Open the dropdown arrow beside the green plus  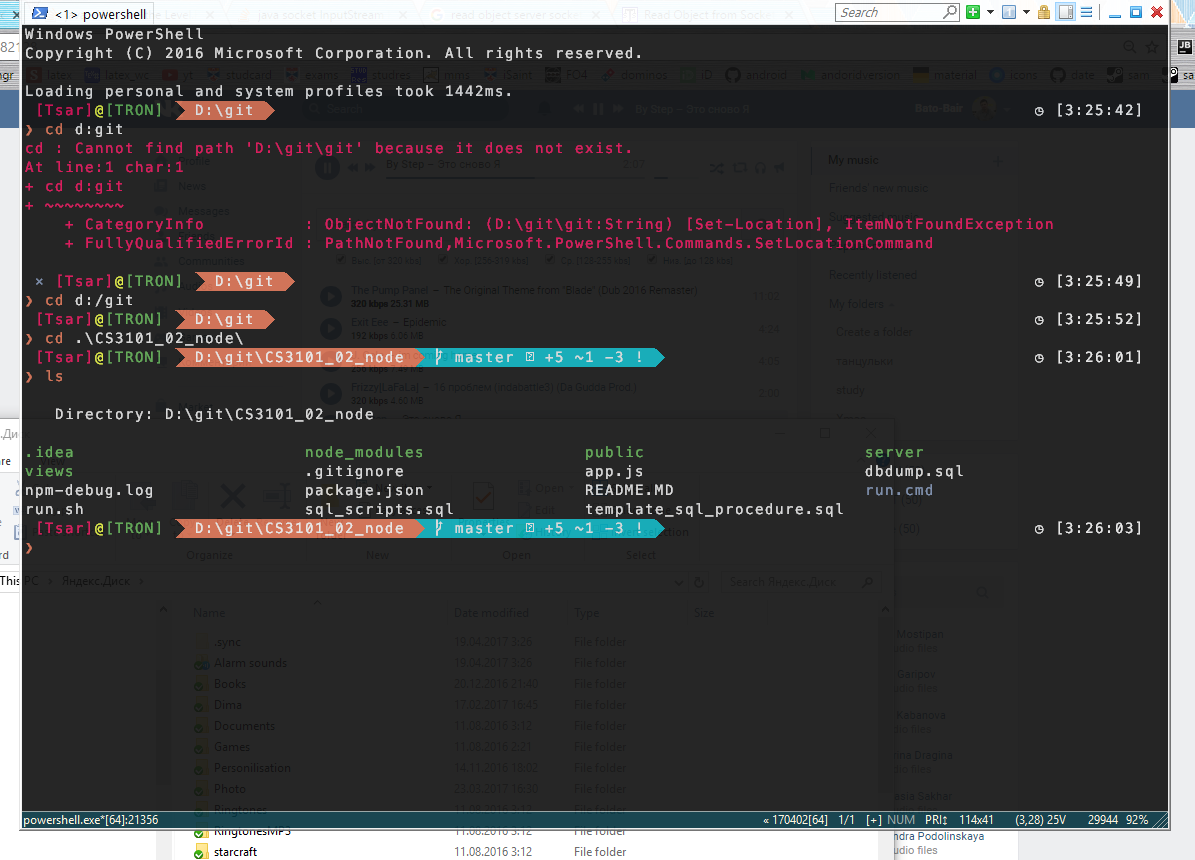(990, 12)
